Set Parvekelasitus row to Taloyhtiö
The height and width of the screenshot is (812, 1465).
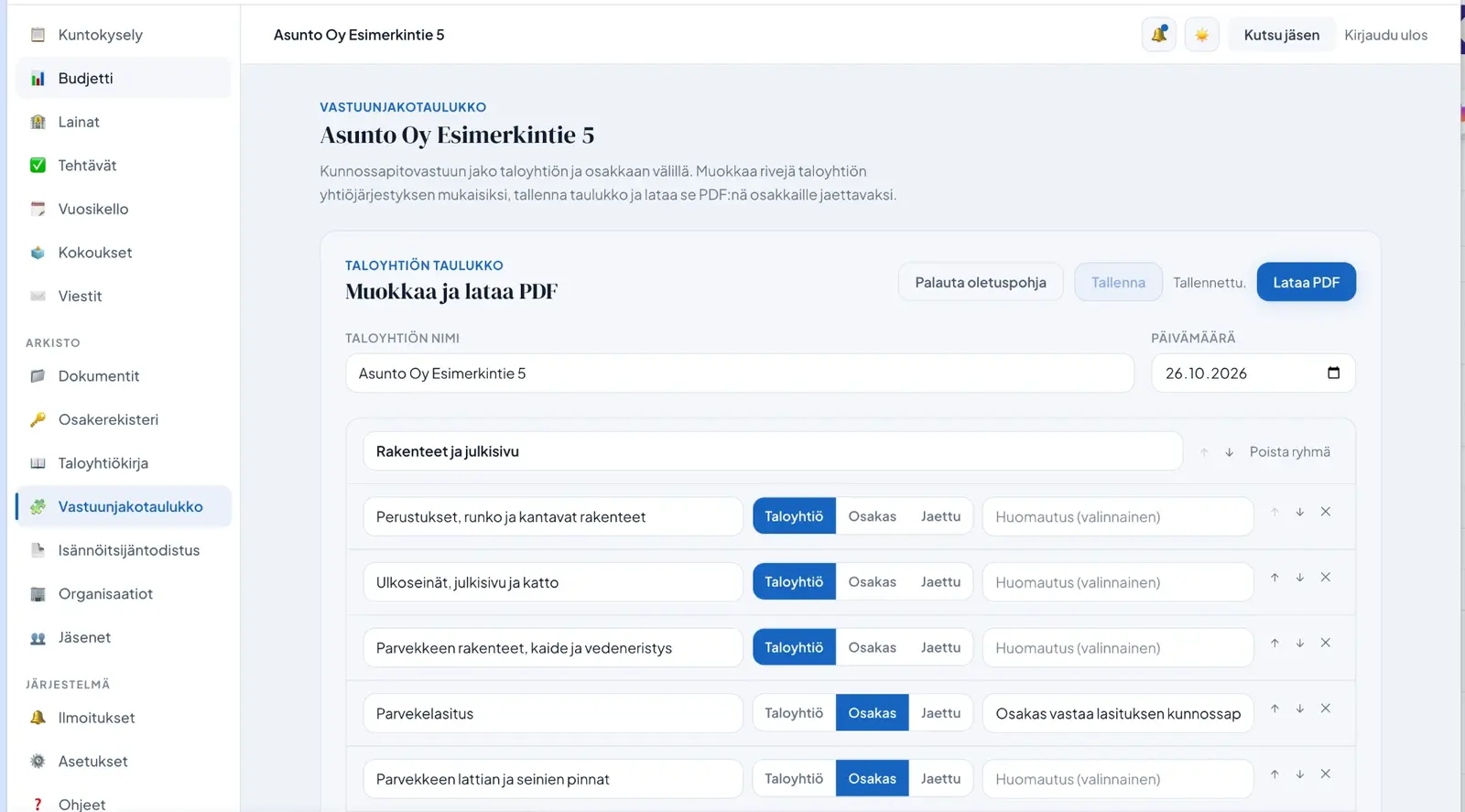(x=794, y=713)
